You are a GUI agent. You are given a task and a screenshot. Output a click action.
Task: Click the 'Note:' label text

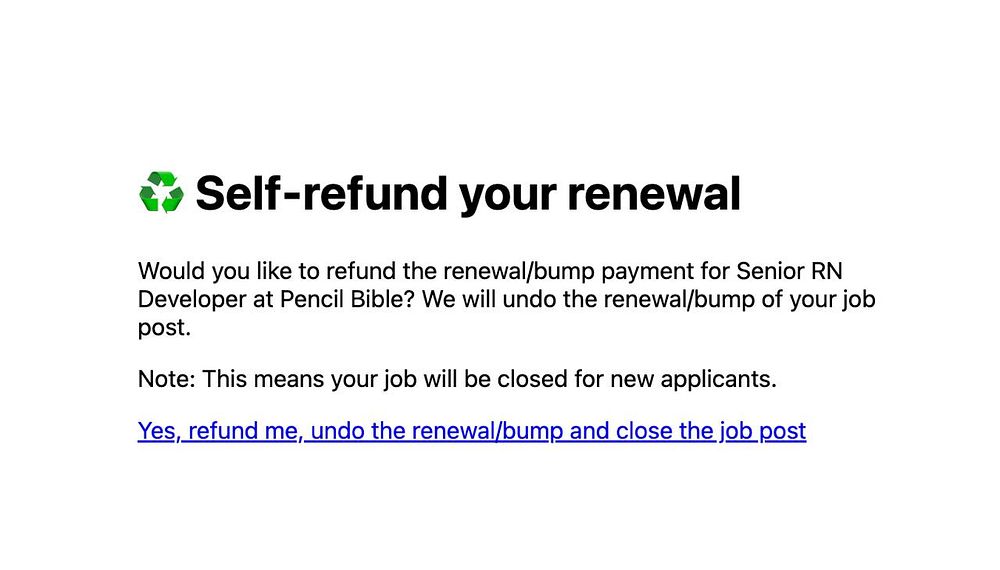166,379
